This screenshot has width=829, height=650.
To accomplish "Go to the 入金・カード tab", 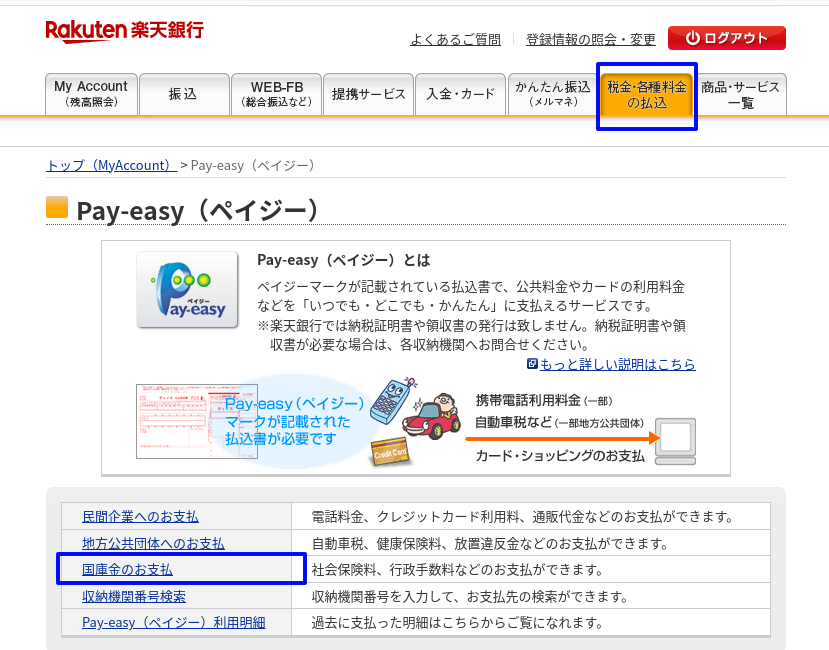I will 460,94.
